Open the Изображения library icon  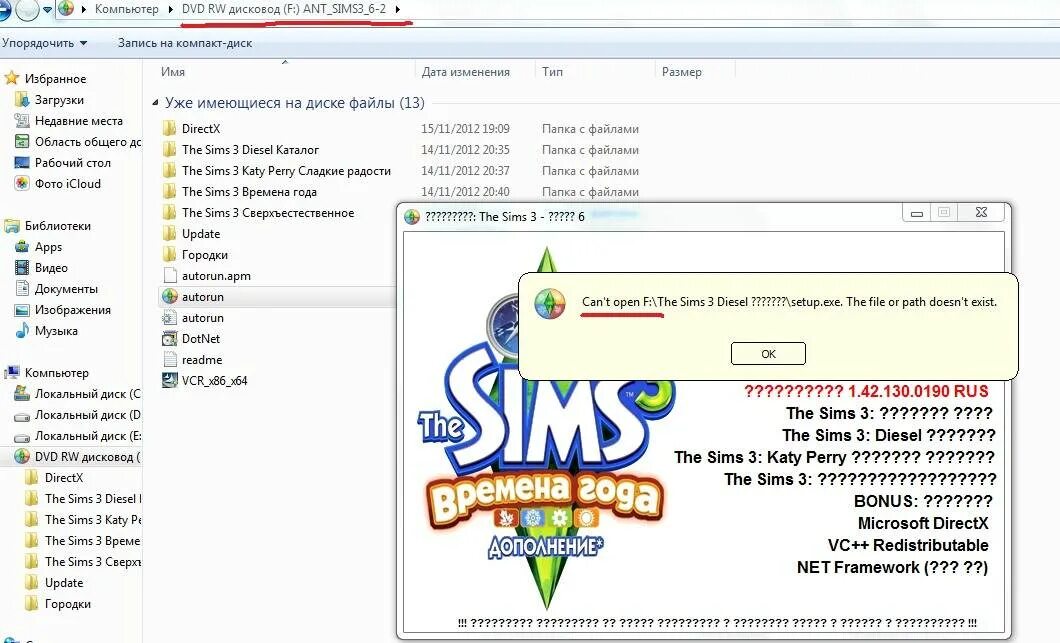(x=22, y=310)
